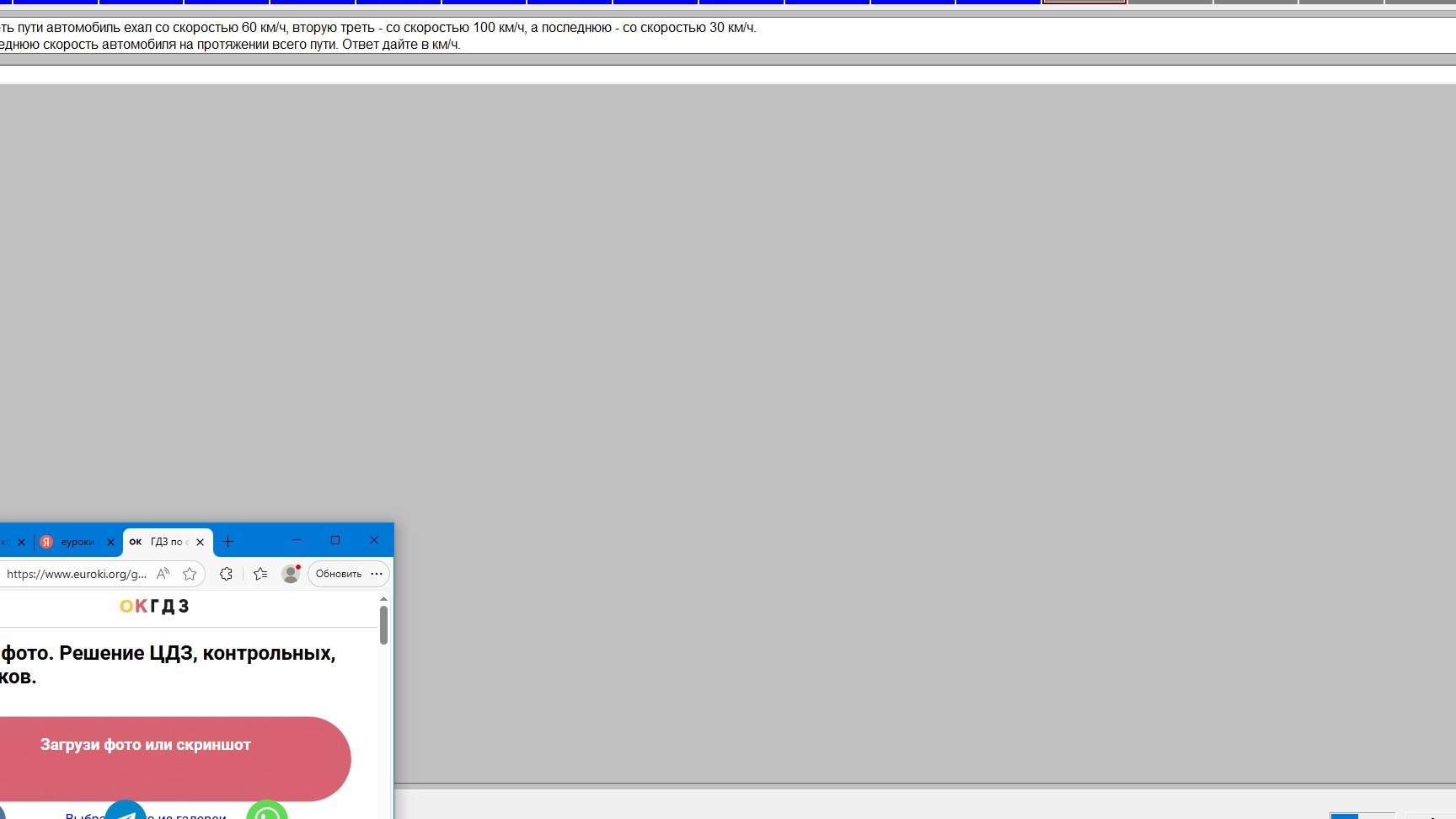Open the three-dot browser settings menu
The width and height of the screenshot is (1456, 819).
[377, 574]
